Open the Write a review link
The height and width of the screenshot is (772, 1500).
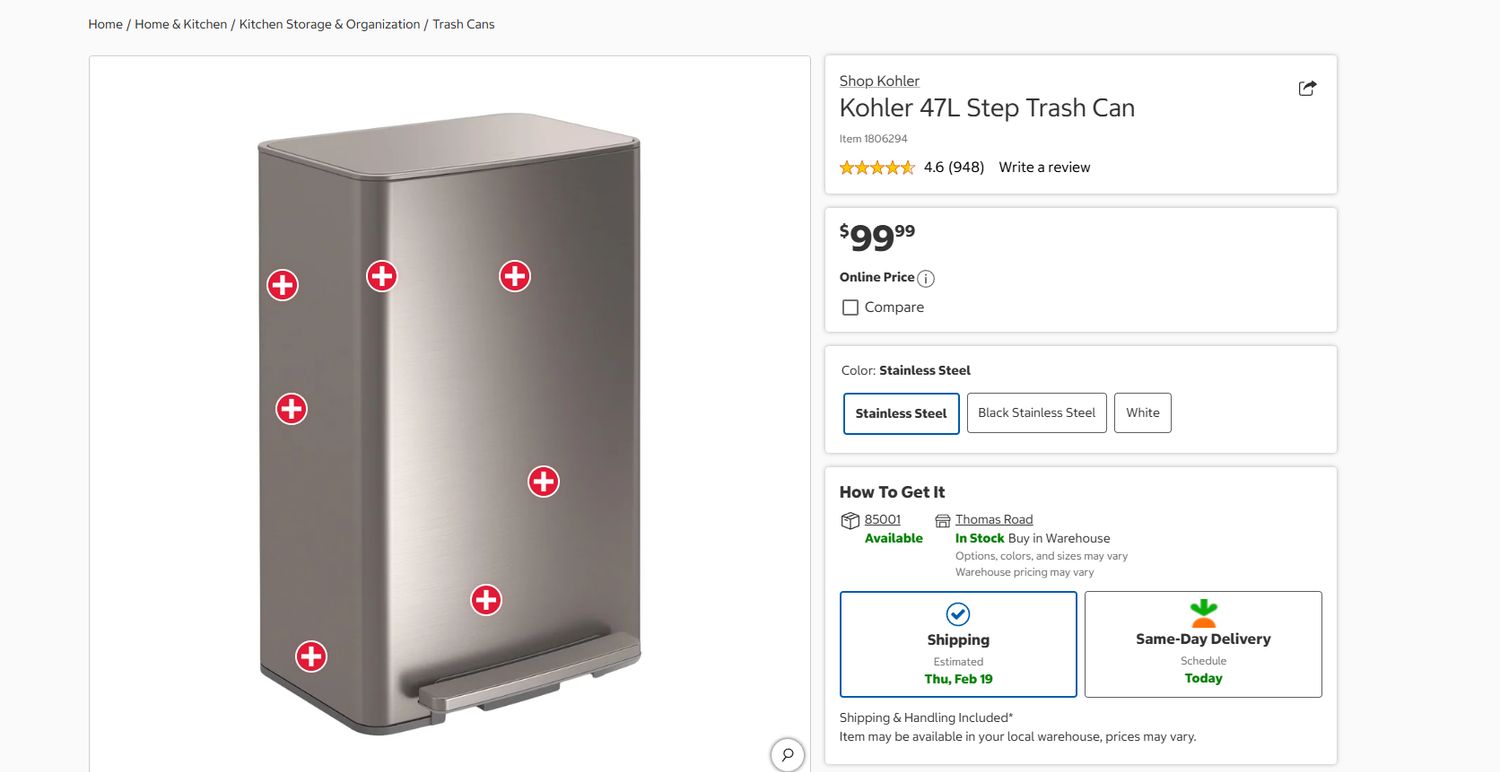point(1044,167)
